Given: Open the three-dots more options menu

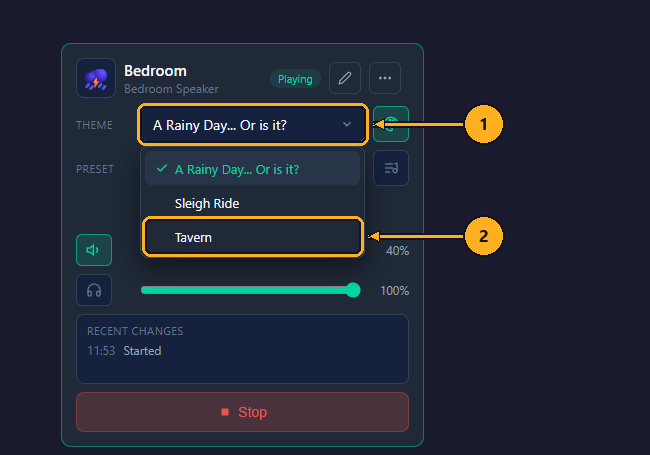Looking at the screenshot, I should point(385,78).
